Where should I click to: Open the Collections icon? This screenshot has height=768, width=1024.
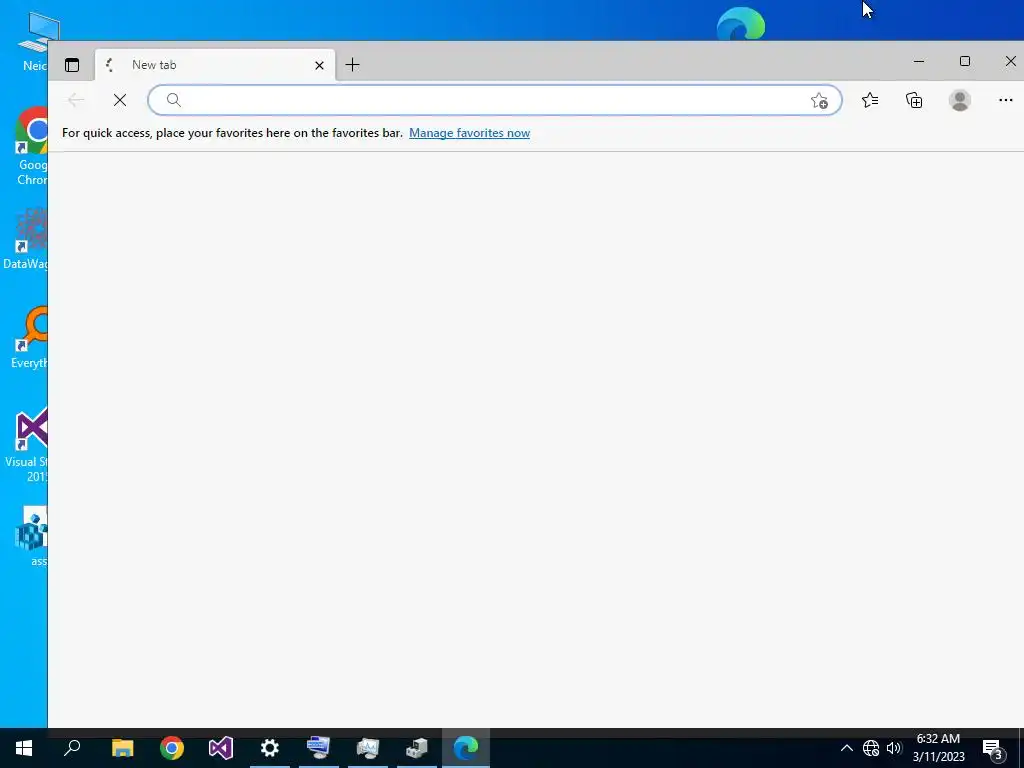pyautogui.click(x=914, y=100)
